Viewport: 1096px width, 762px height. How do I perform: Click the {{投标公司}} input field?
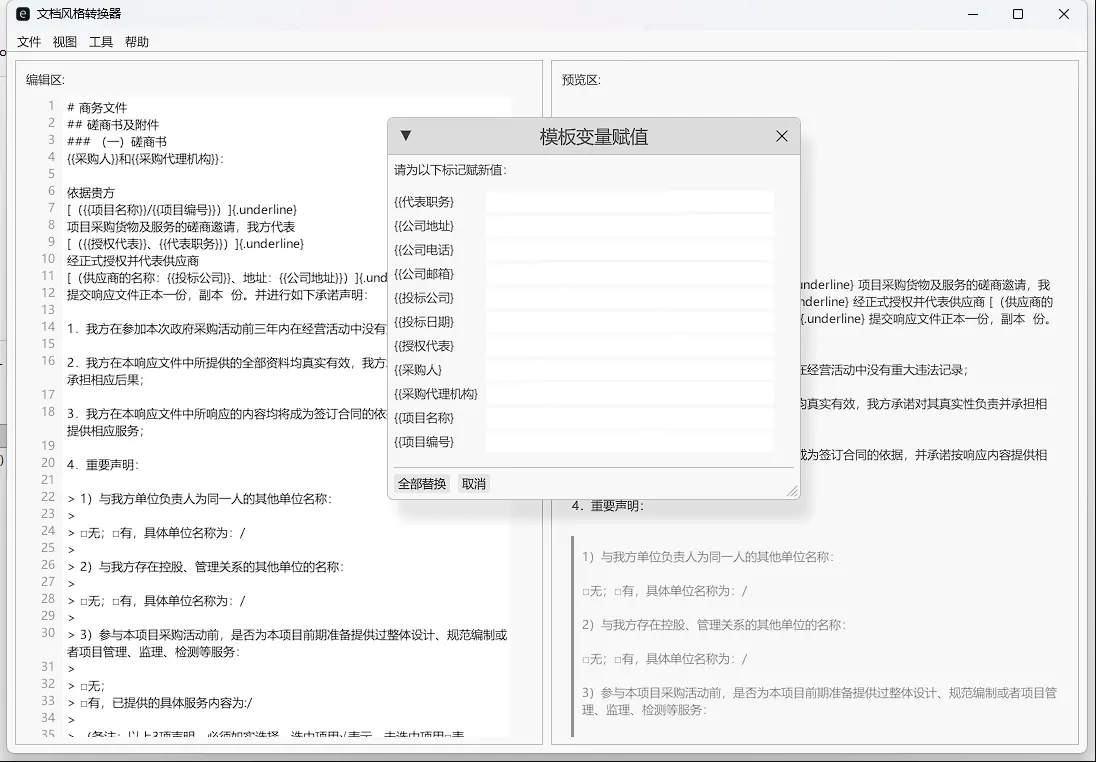tap(630, 297)
